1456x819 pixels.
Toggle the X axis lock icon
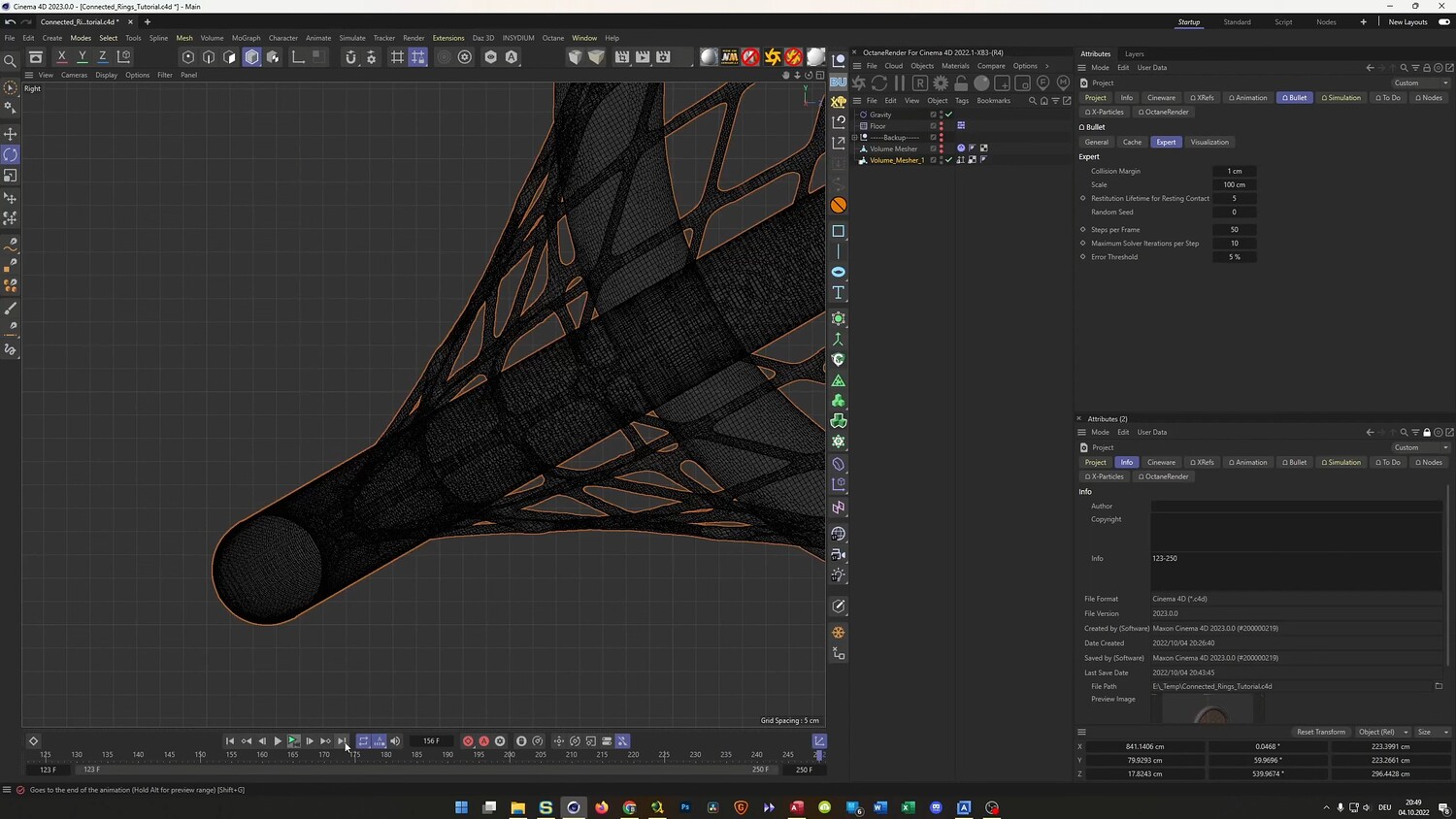(x=61, y=57)
